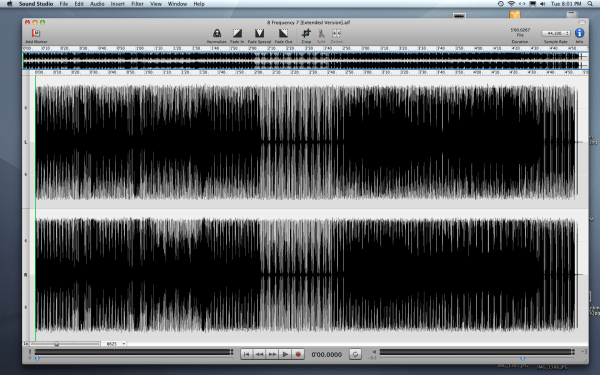Click the system volume menu bar icon

(x=543, y=4)
